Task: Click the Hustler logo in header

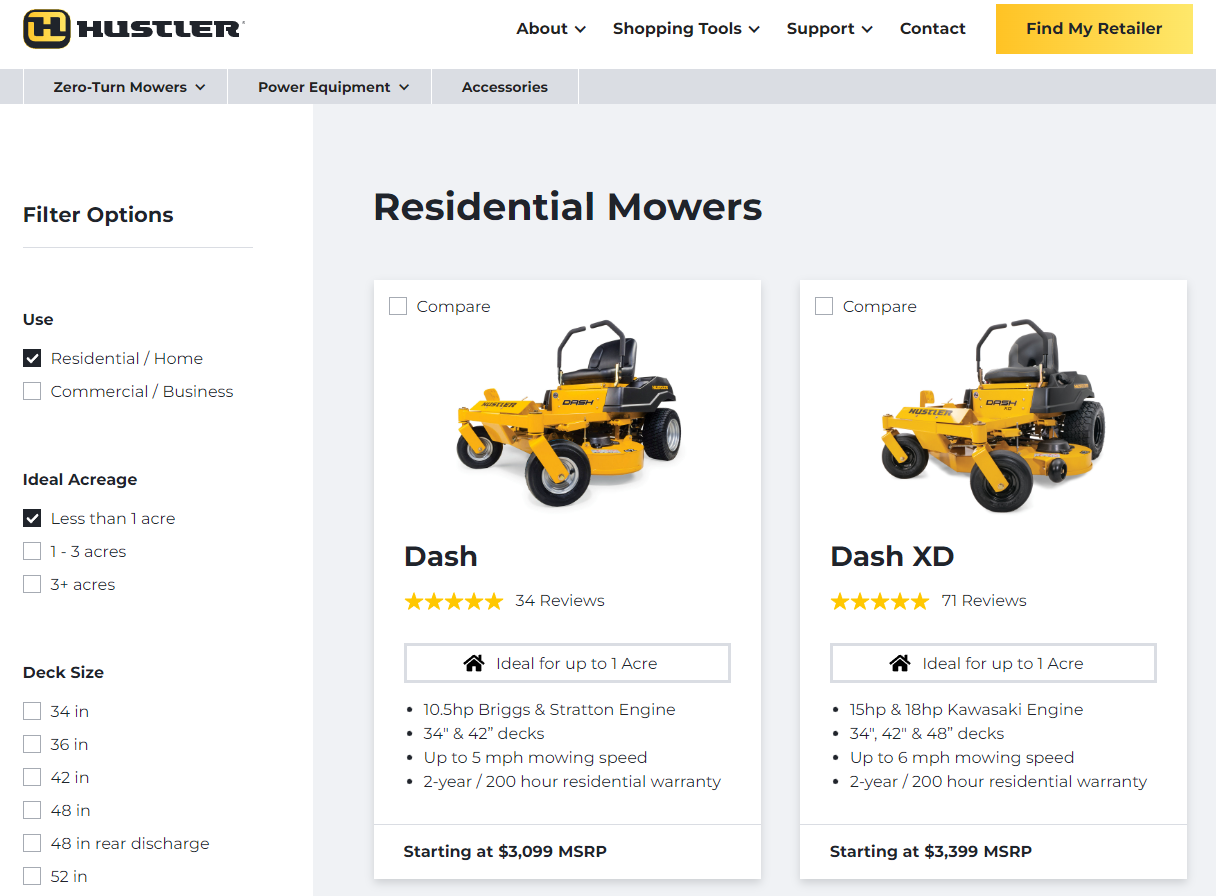Action: click(x=133, y=29)
